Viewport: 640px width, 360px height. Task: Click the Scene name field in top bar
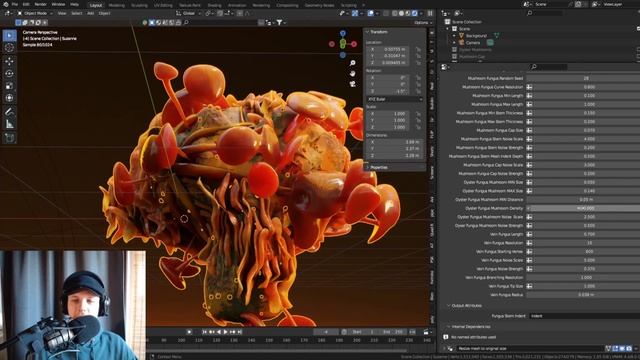click(551, 4)
